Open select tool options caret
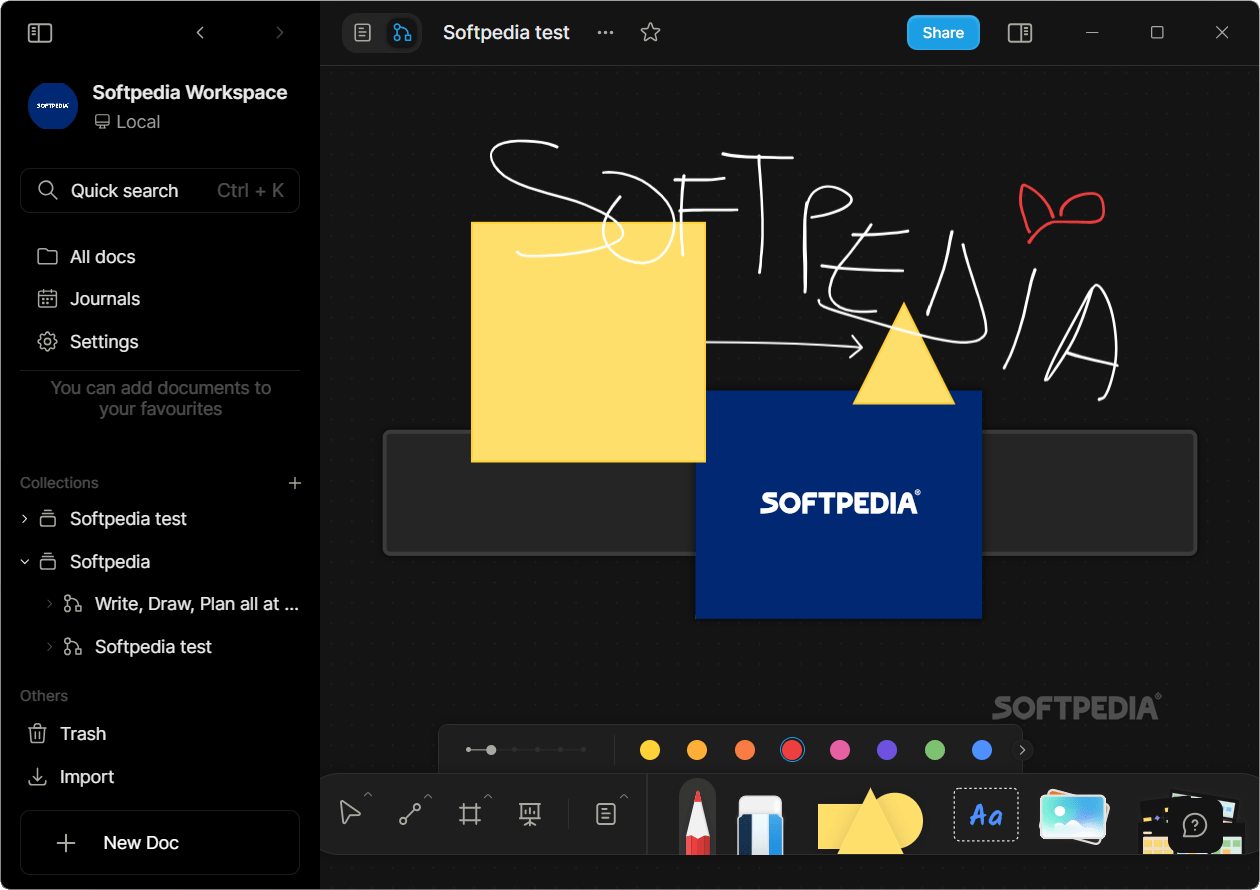 pos(368,796)
